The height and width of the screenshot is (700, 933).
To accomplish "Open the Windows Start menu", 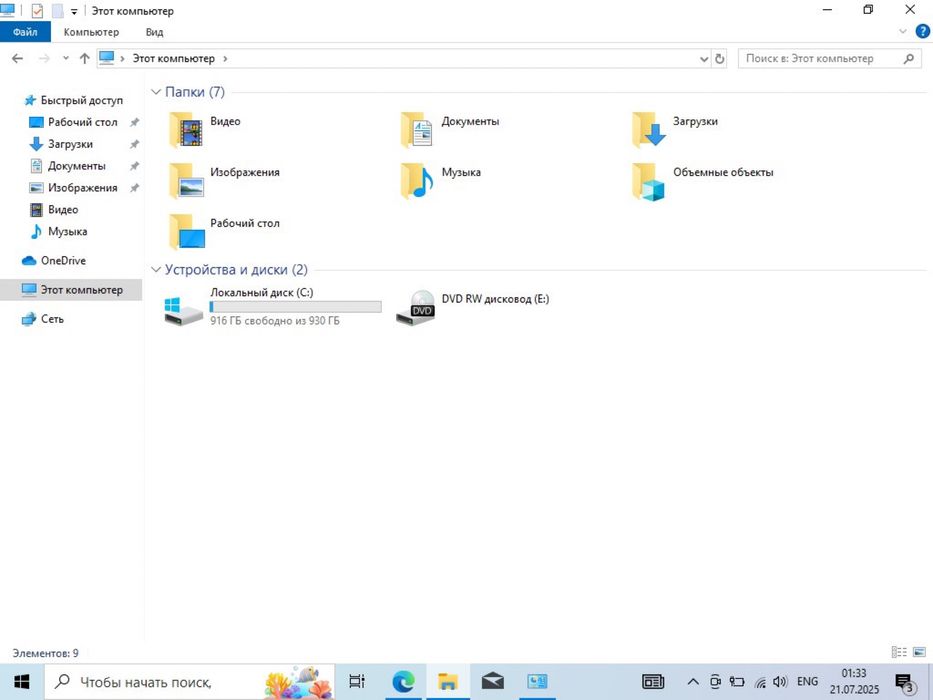I will (x=21, y=682).
